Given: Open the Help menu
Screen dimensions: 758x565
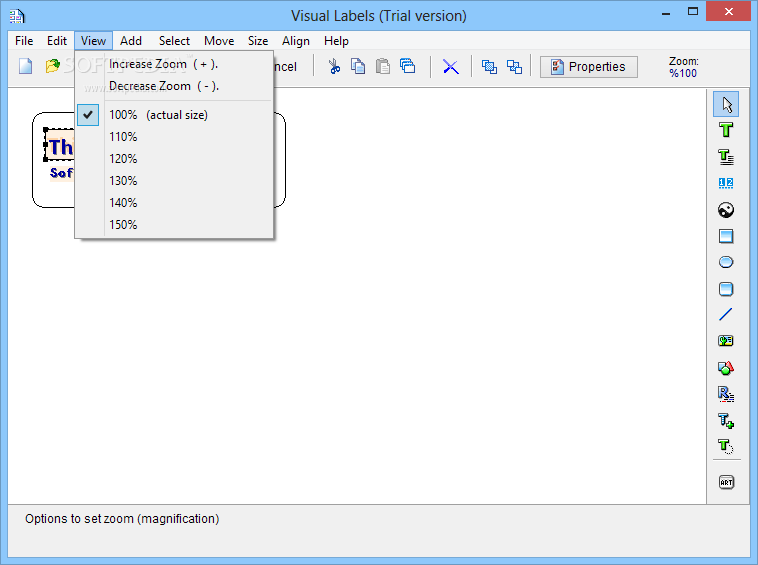Looking at the screenshot, I should point(336,41).
